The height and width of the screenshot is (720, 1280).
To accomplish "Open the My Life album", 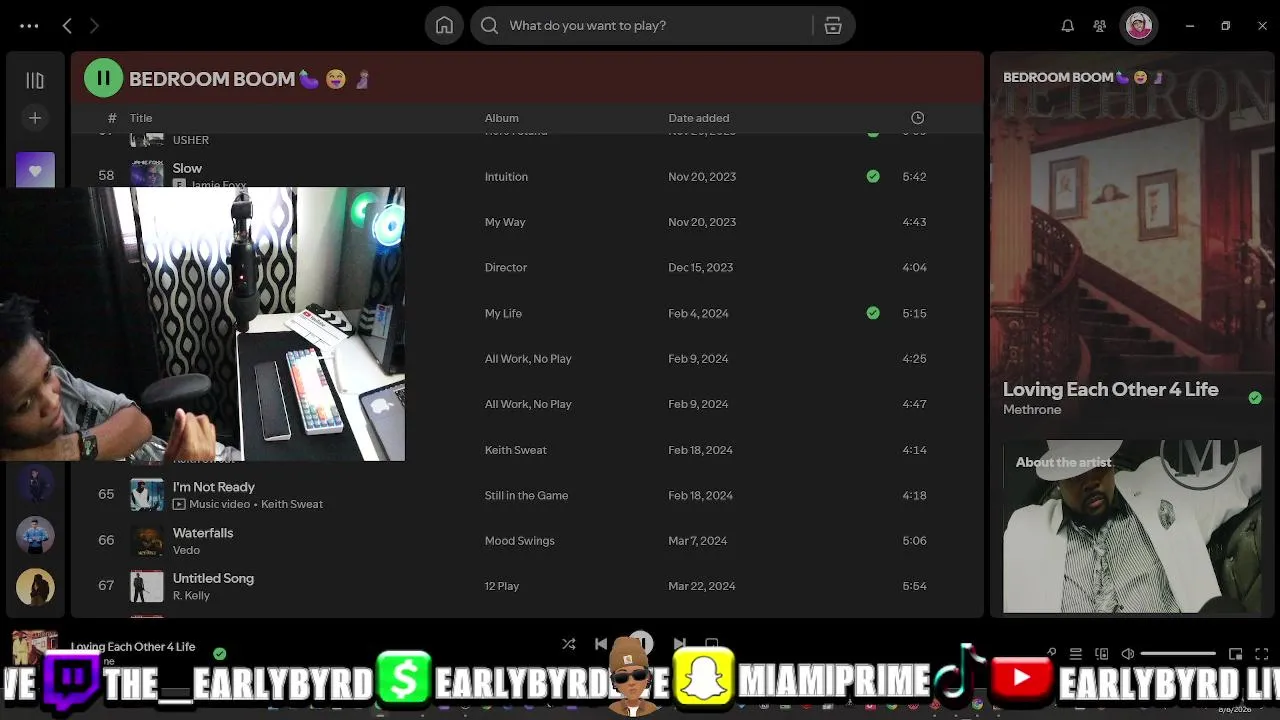I will point(503,313).
